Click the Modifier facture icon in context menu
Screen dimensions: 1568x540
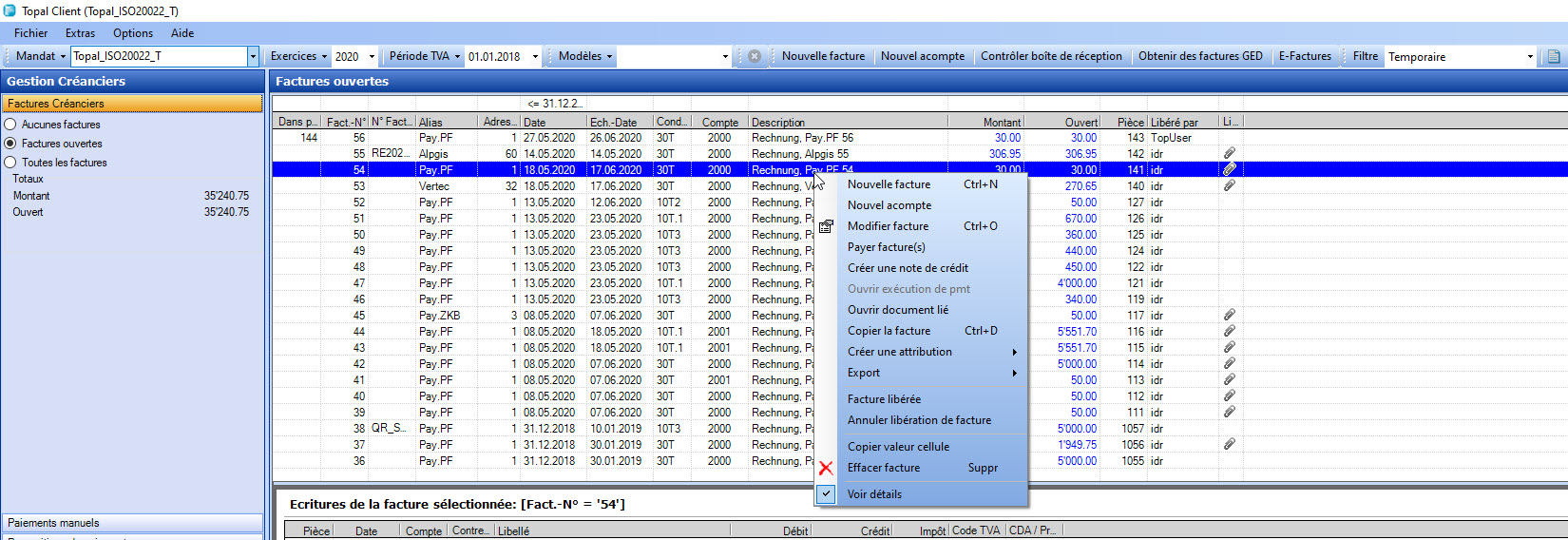tap(826, 226)
